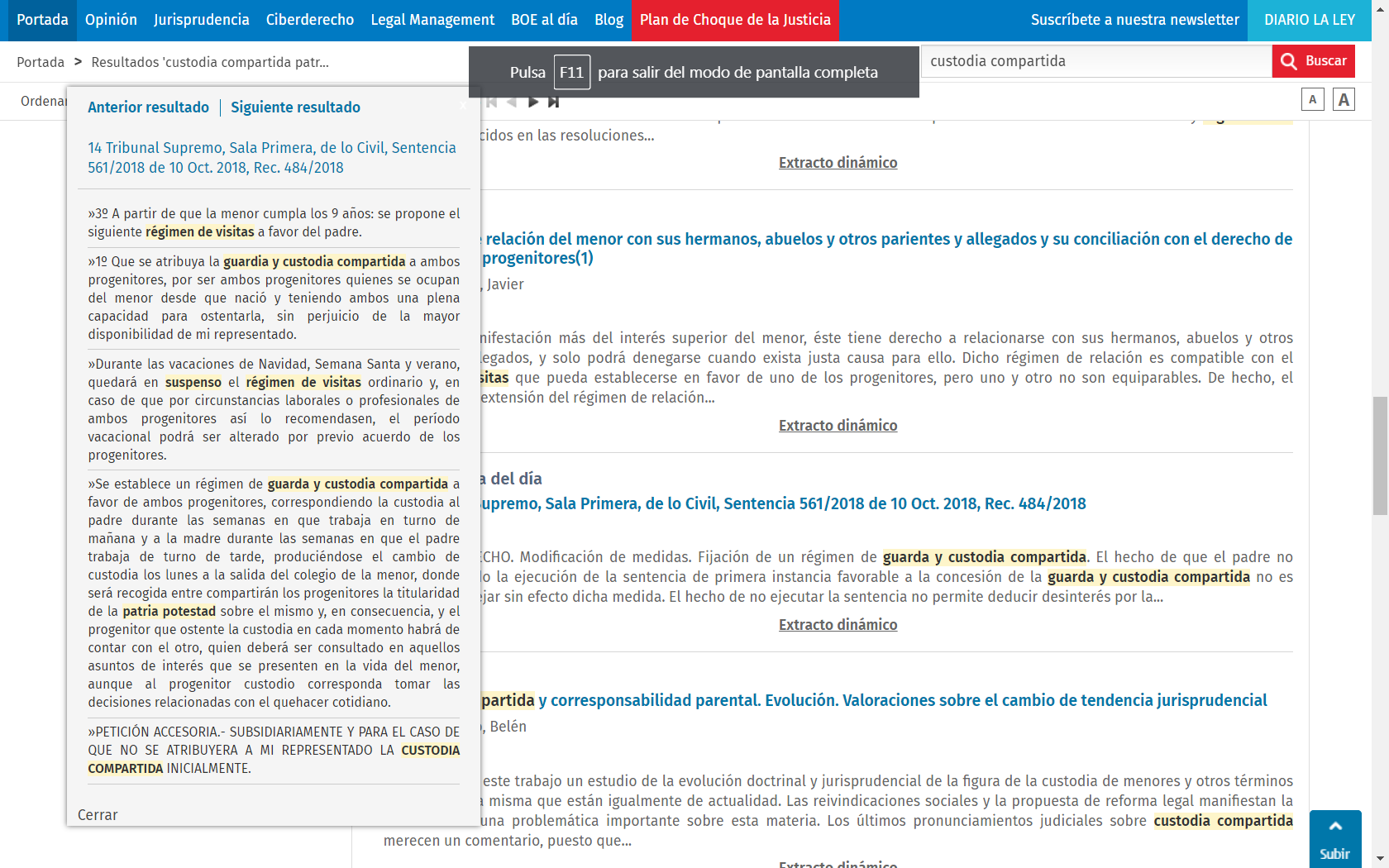1389x868 pixels.
Task: Open article 'relación del menor con sus hermanos' title
Action: coord(886,248)
